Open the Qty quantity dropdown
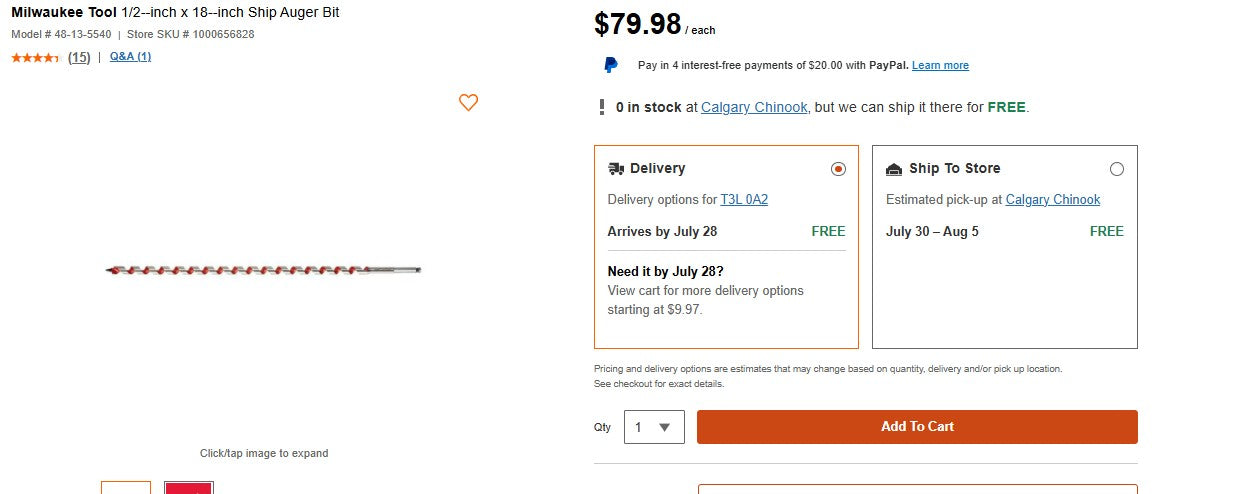This screenshot has height=494, width=1256. pos(654,427)
